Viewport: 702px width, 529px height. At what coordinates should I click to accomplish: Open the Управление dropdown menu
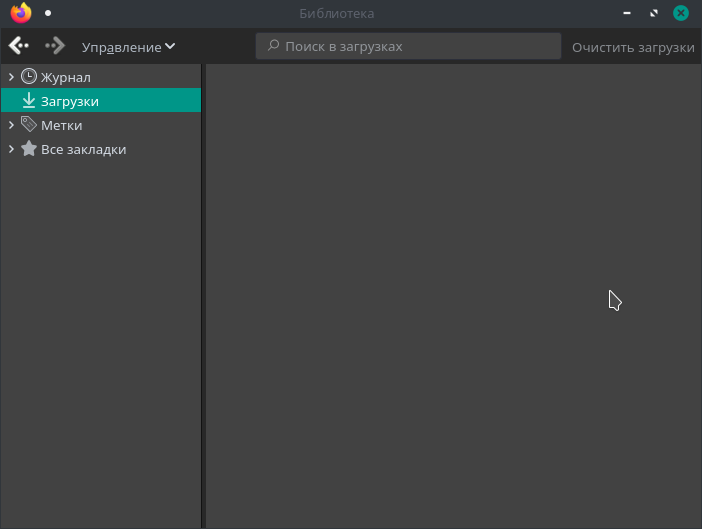[128, 47]
